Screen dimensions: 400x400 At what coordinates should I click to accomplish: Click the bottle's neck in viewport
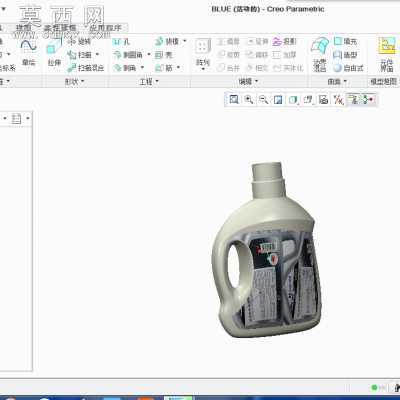pos(269,180)
